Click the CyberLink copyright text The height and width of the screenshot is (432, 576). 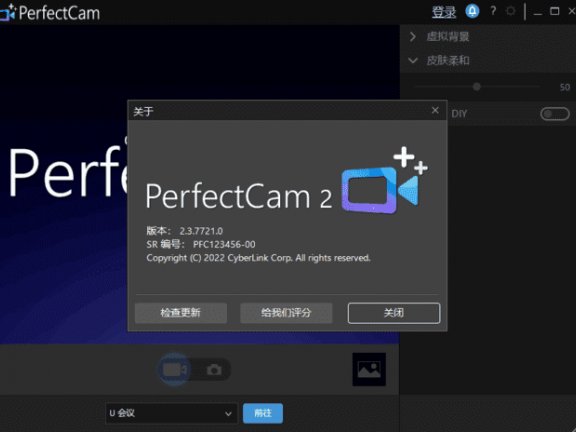[x=258, y=258]
